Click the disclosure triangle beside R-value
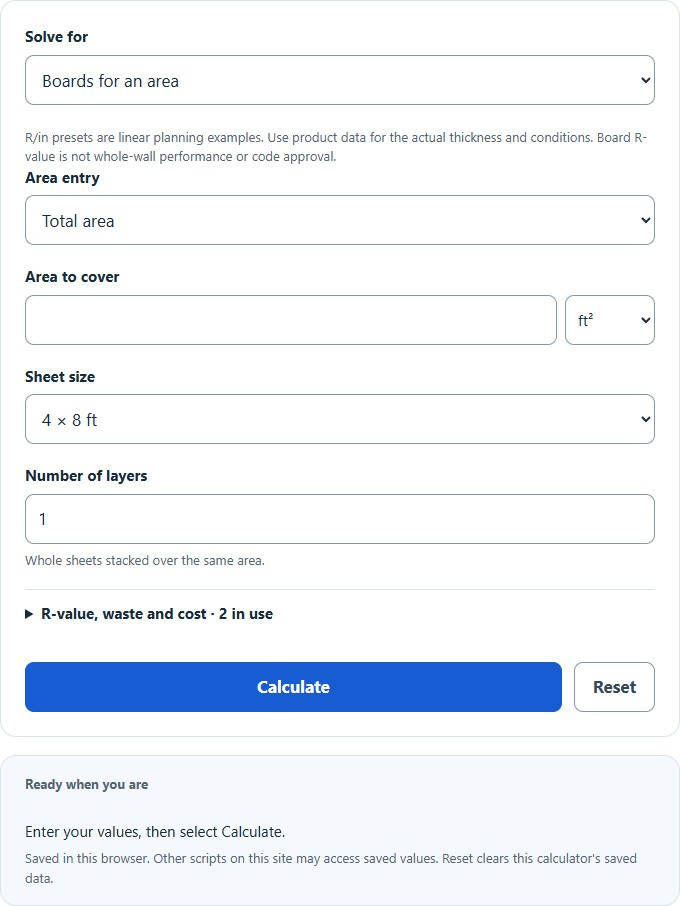The height and width of the screenshot is (906, 680). (x=29, y=614)
